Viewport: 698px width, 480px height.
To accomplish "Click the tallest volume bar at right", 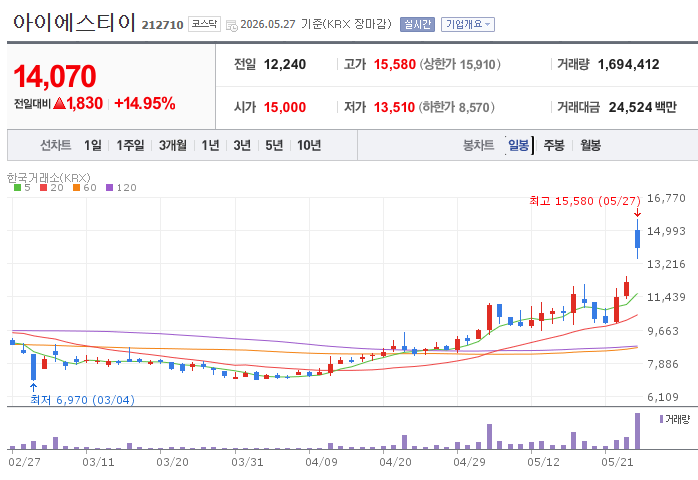I will tap(637, 431).
